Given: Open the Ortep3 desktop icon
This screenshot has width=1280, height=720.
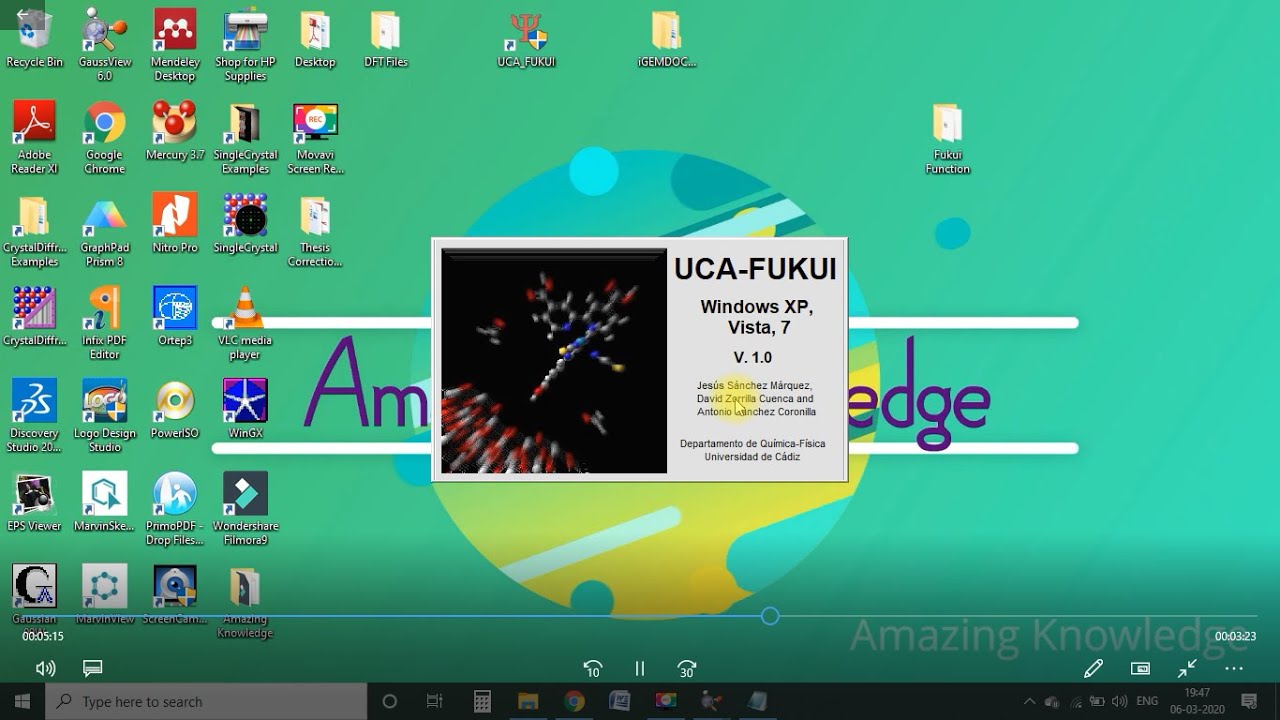Looking at the screenshot, I should [x=175, y=316].
